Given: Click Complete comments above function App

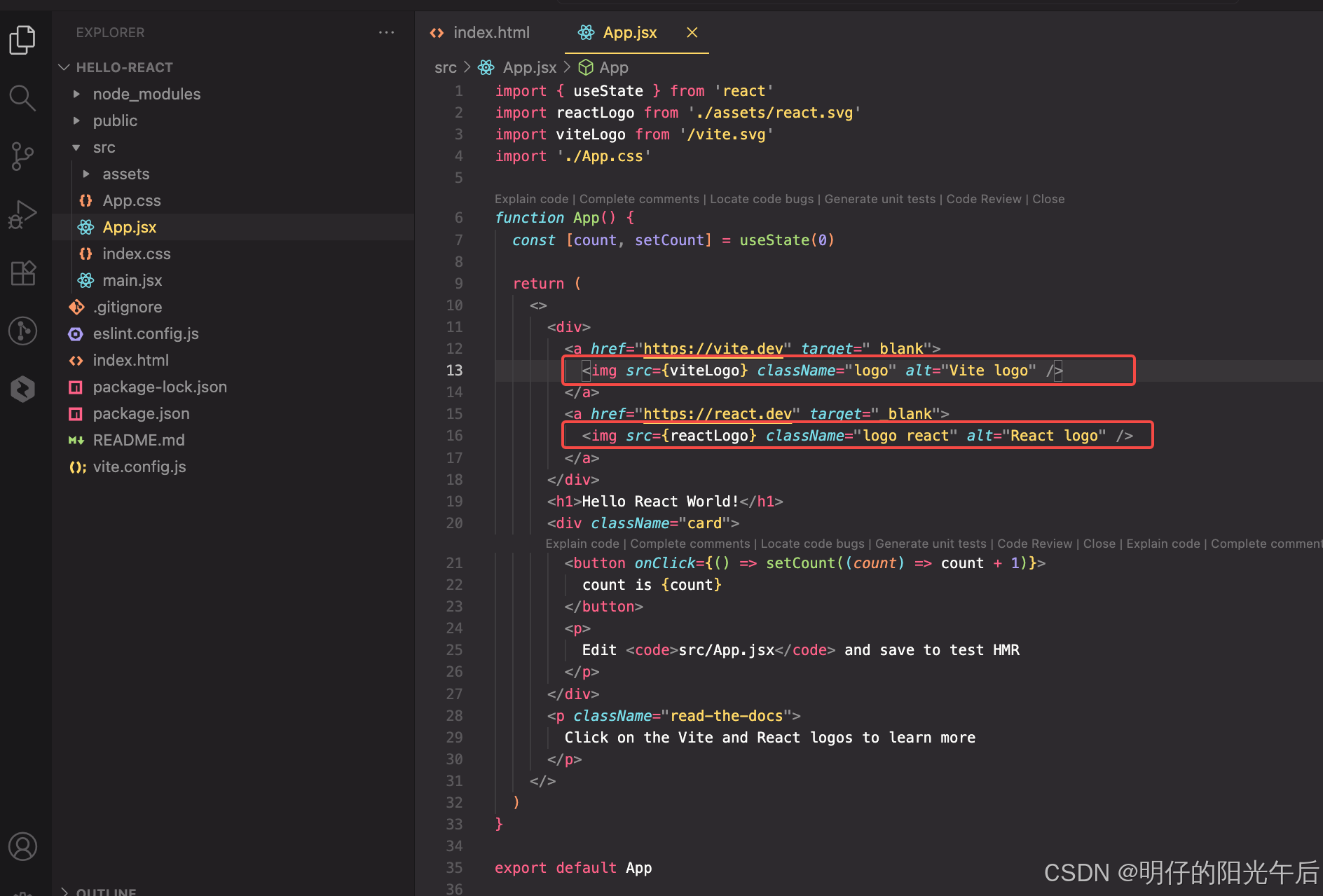Looking at the screenshot, I should click(x=639, y=199).
